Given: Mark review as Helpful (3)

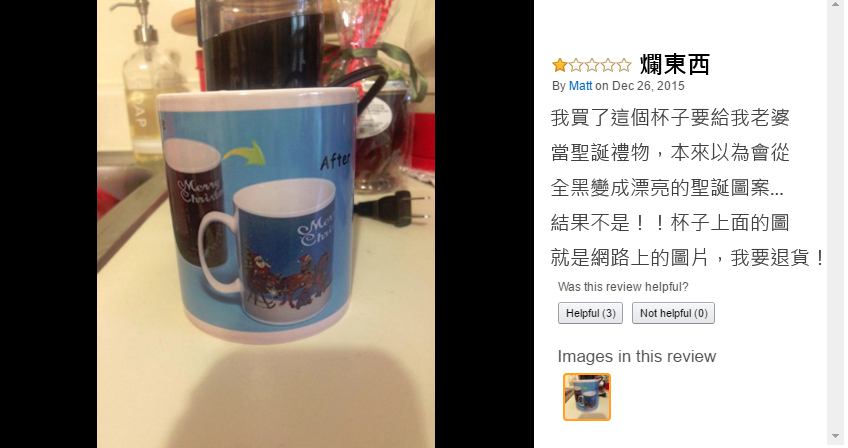Looking at the screenshot, I should pyautogui.click(x=591, y=313).
